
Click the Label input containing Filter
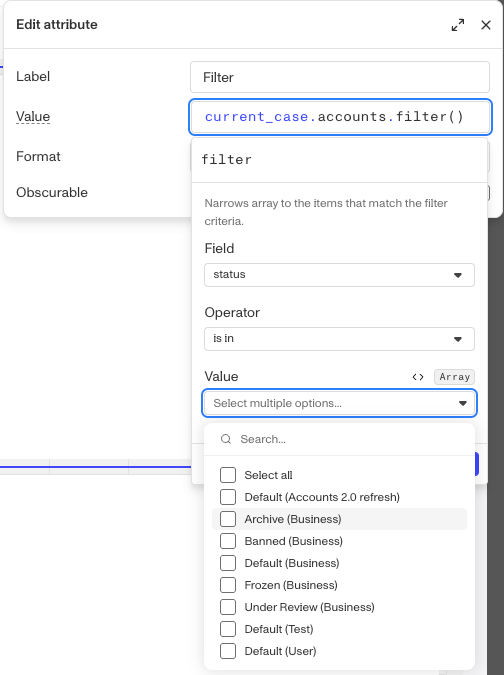point(340,77)
